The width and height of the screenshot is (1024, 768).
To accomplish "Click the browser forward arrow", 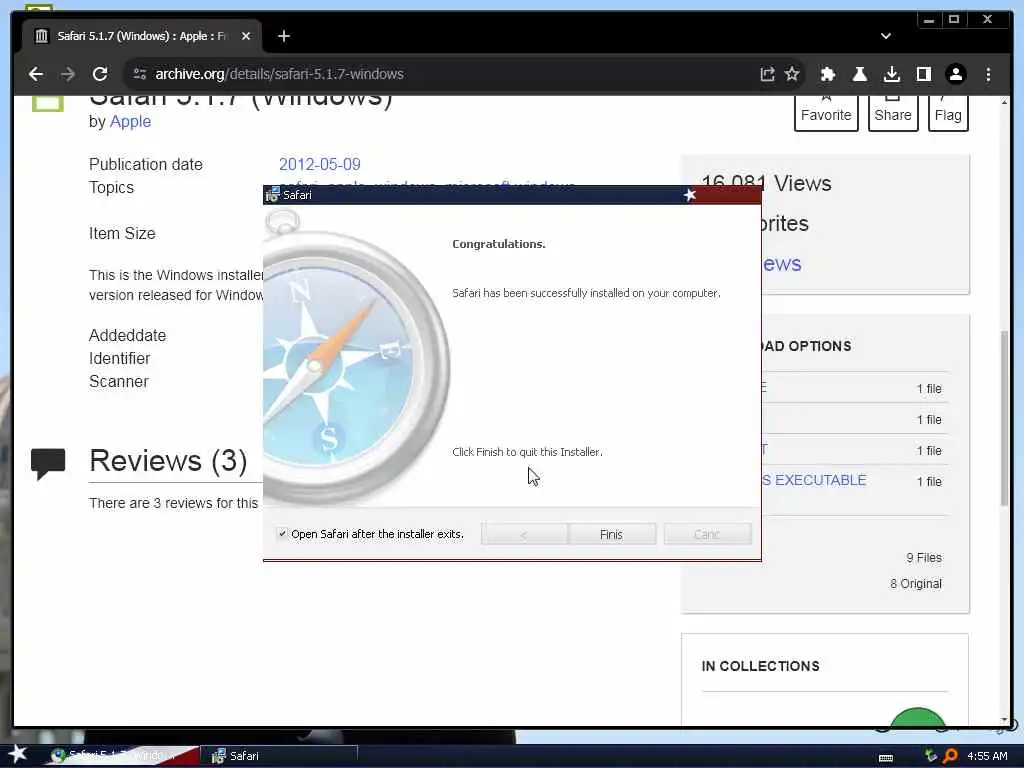I will pyautogui.click(x=68, y=74).
